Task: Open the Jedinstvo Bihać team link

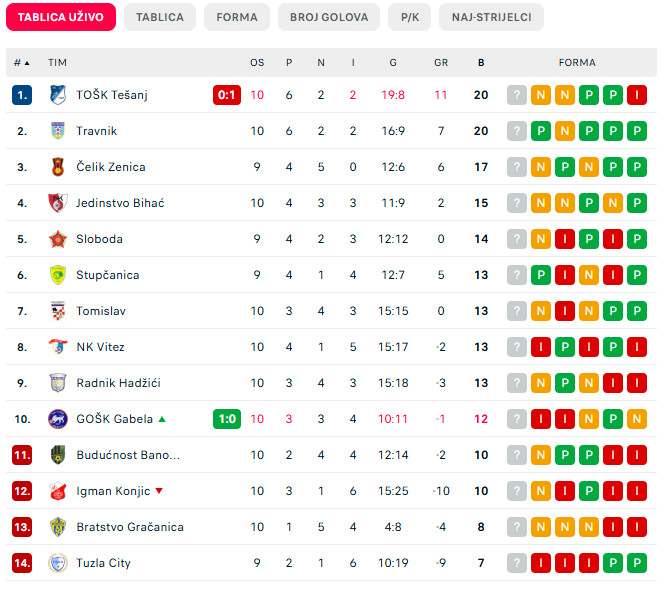Action: point(120,203)
